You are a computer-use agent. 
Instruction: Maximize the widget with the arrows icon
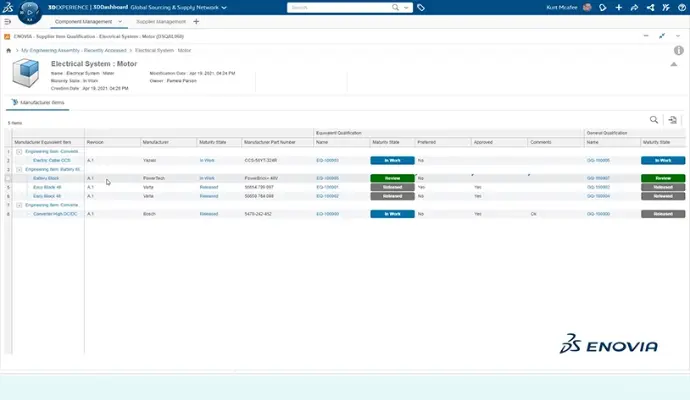coord(662,36)
